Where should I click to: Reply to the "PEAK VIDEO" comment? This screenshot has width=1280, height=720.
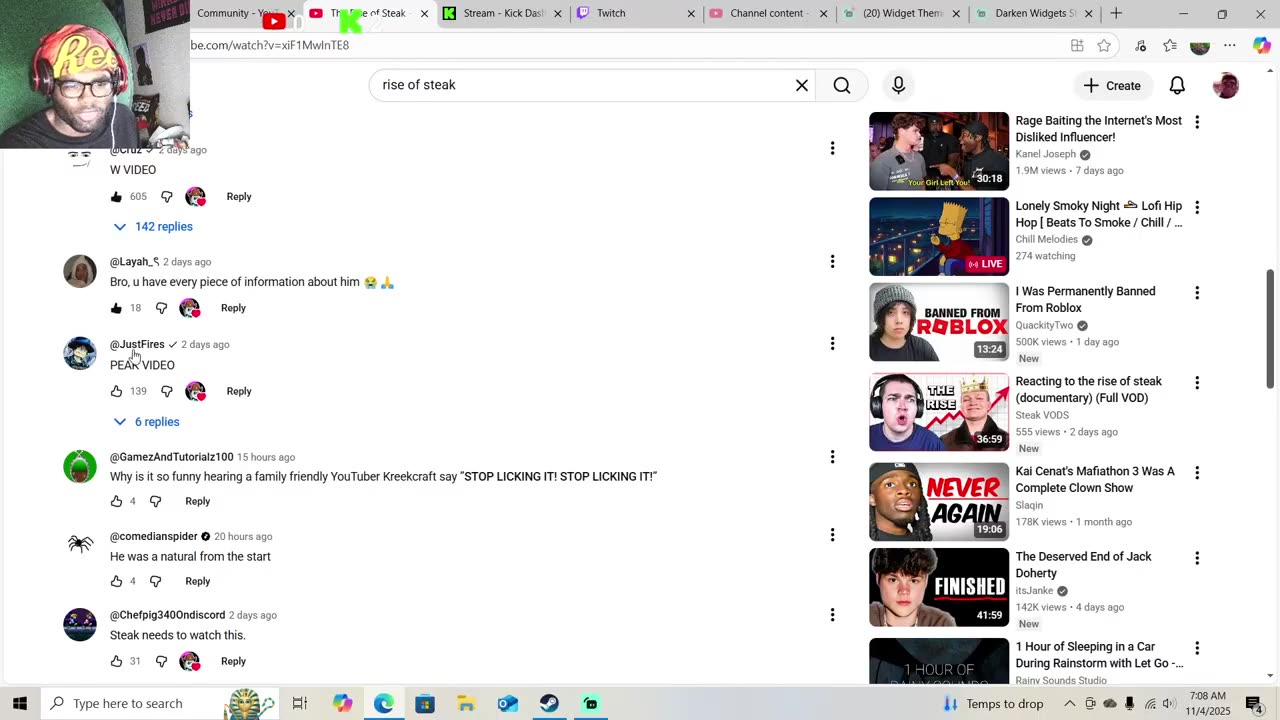pyautogui.click(x=239, y=391)
